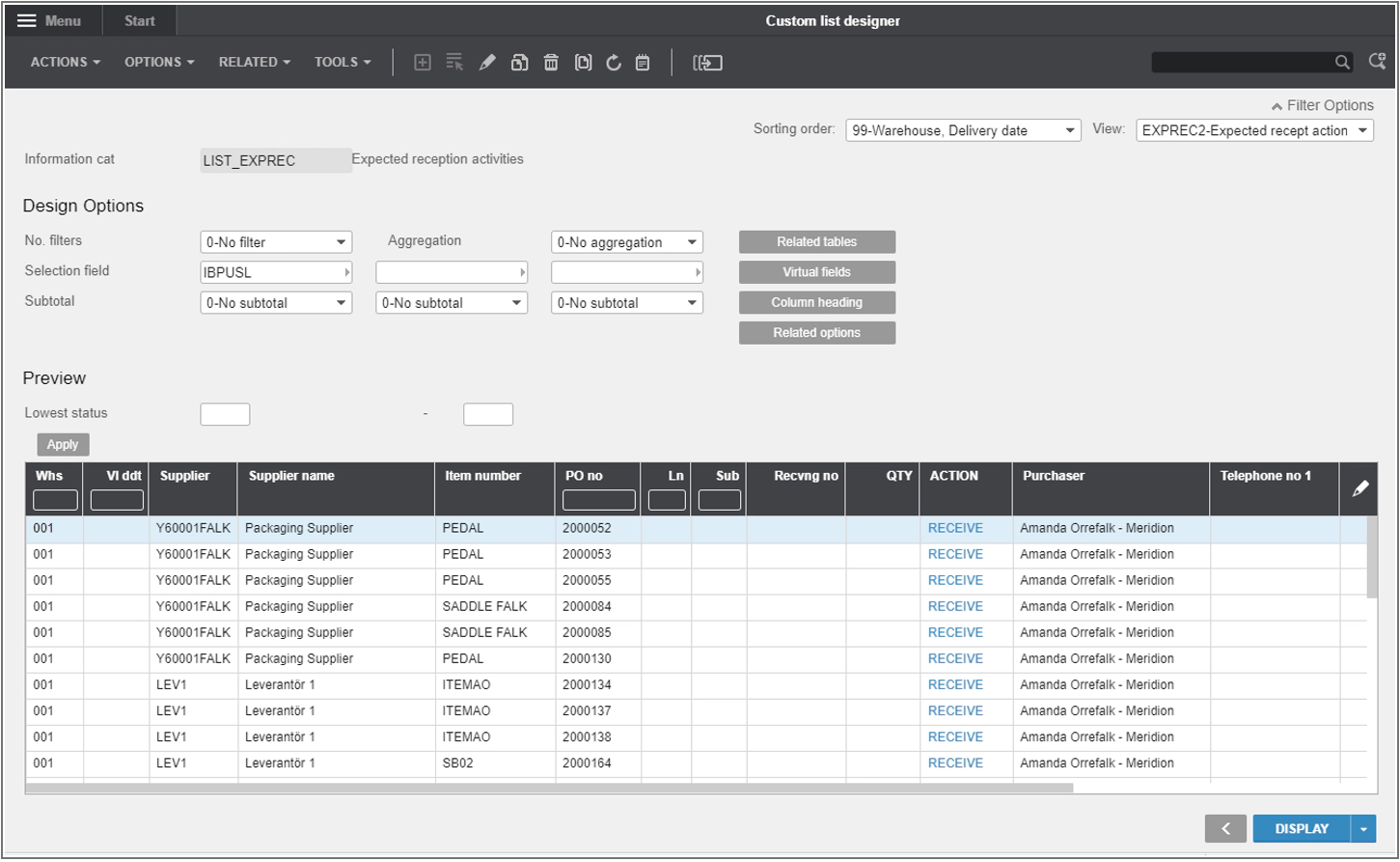
Task: Click the advanced search icon at far right
Action: 1377,62
